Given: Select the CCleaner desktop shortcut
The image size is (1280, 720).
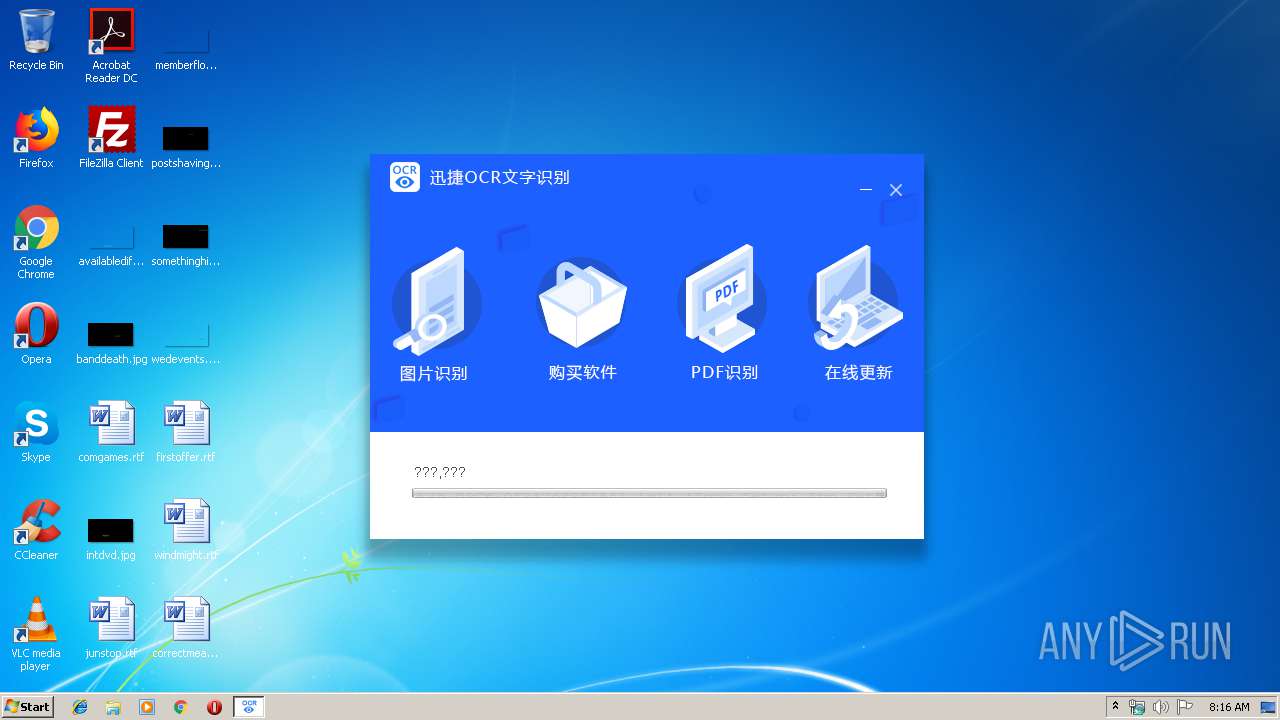Looking at the screenshot, I should [x=36, y=530].
